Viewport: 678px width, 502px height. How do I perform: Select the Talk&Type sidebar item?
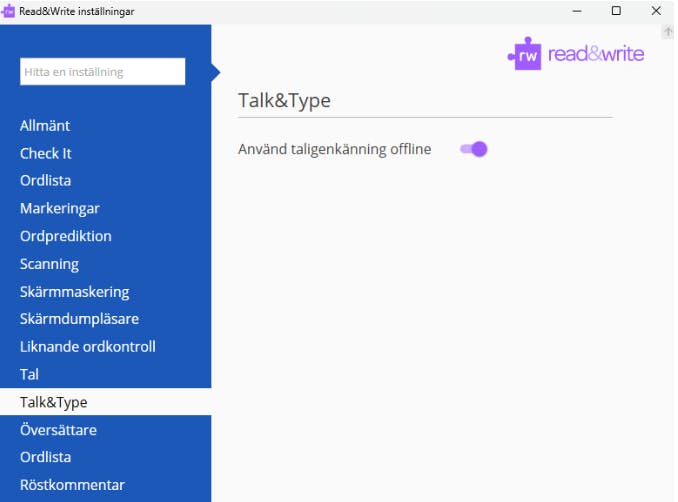click(106, 402)
